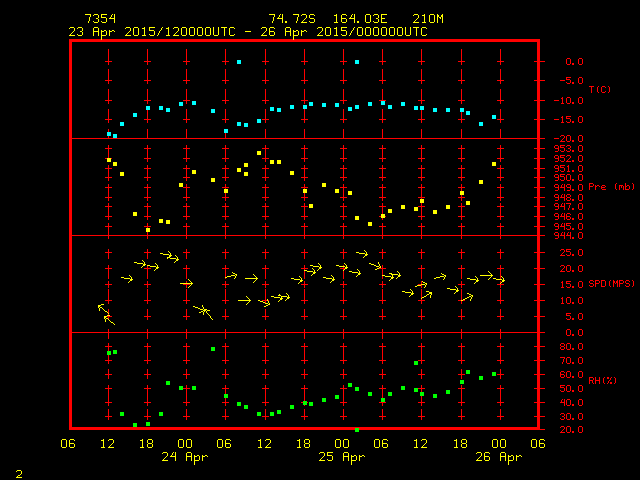Click the lowest yellow pressure point on 23 Apr
The width and height of the screenshot is (640, 480).
(x=148, y=230)
